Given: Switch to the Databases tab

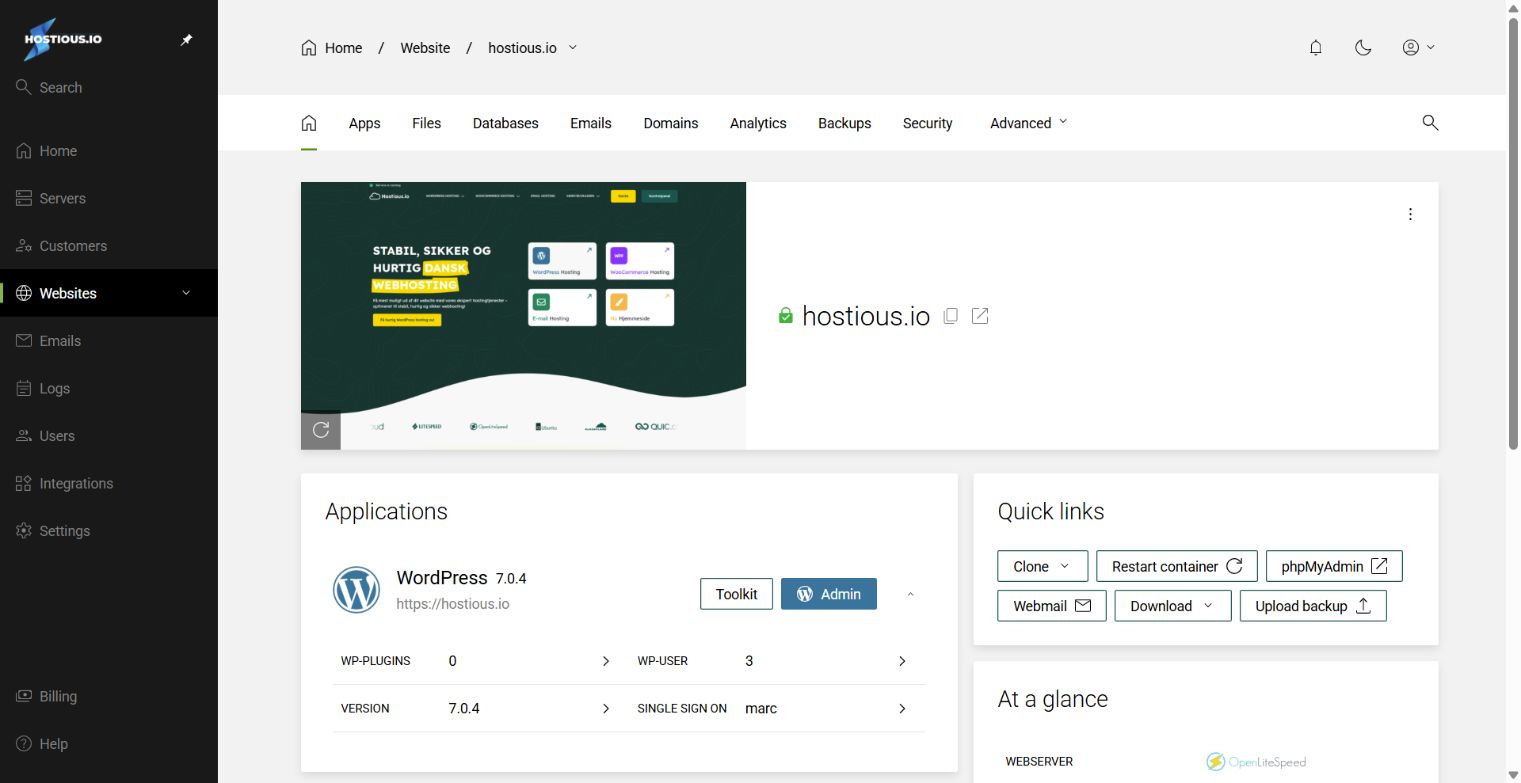Looking at the screenshot, I should (505, 123).
